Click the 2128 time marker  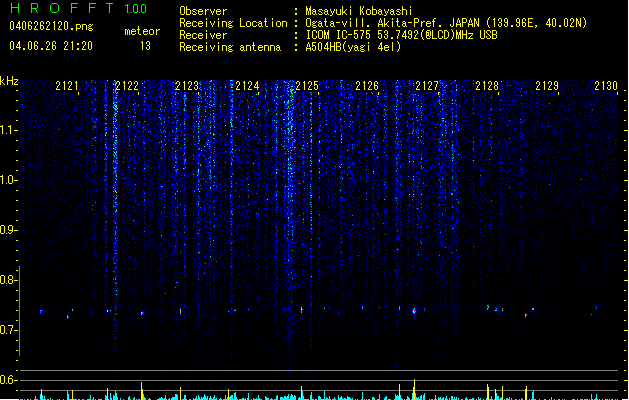(487, 86)
